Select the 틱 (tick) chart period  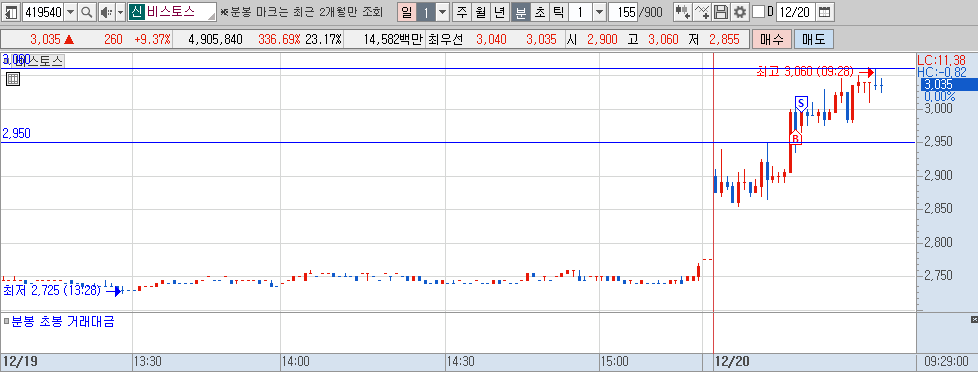tap(558, 11)
